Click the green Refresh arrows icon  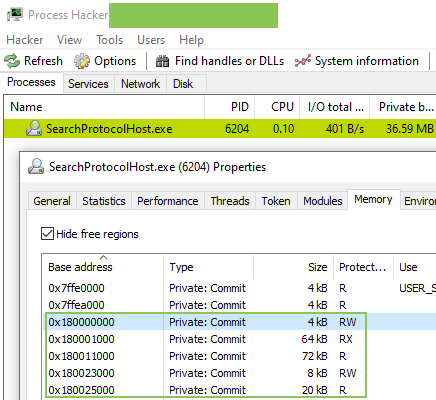coord(12,61)
